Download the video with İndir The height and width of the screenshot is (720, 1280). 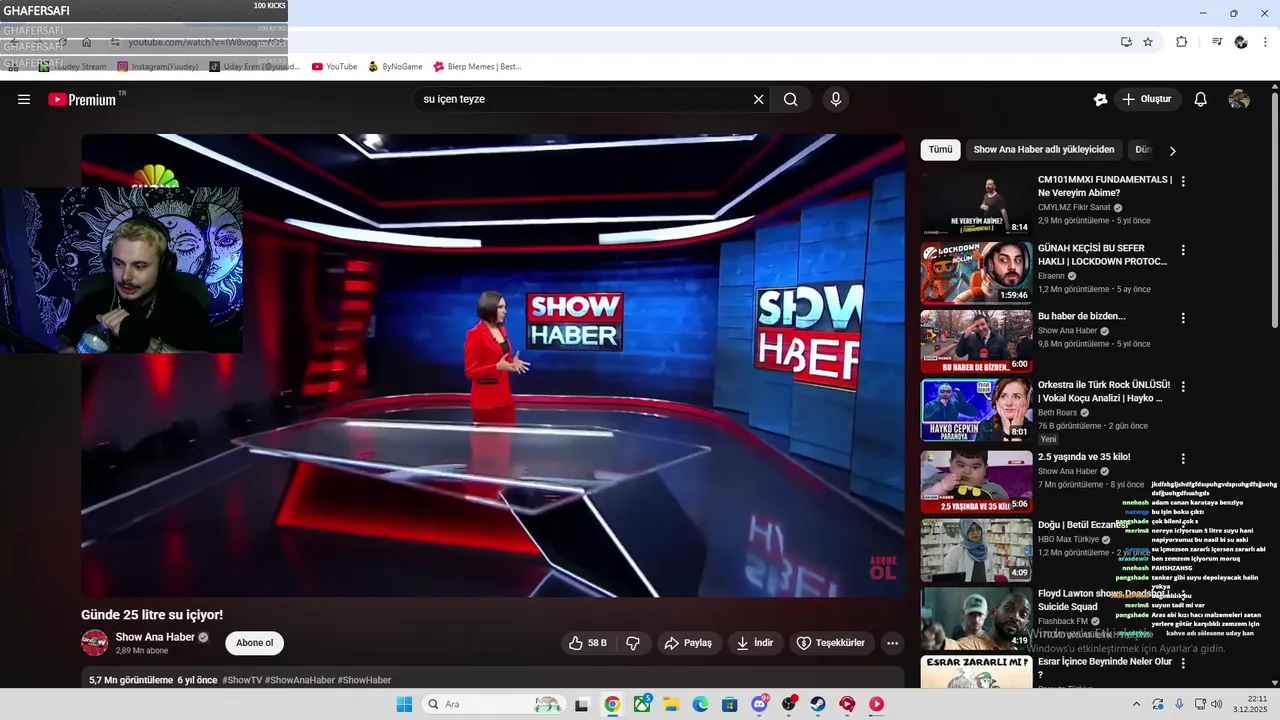click(755, 643)
